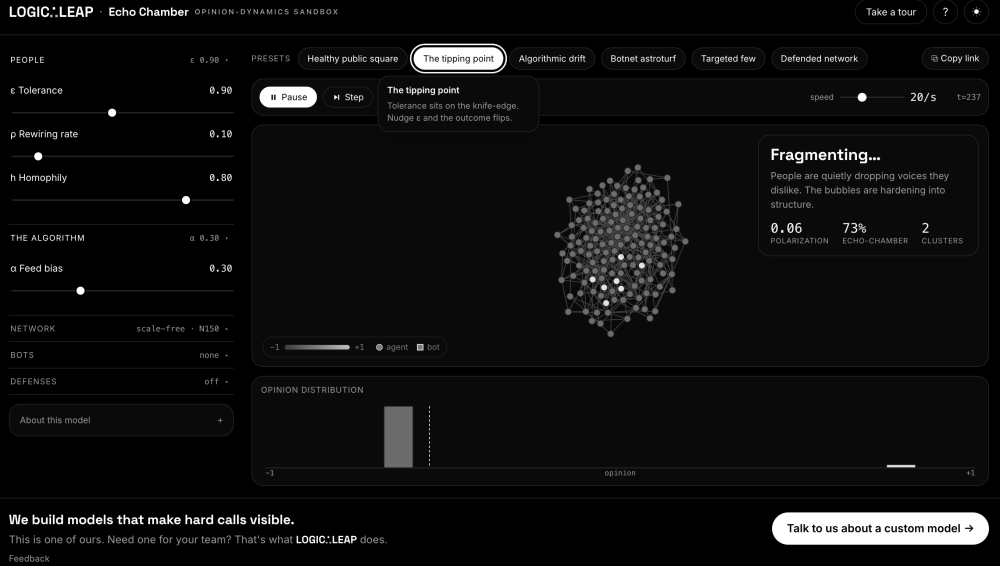Load the Targeted few preset
This screenshot has height=566, width=1000.
coord(728,59)
